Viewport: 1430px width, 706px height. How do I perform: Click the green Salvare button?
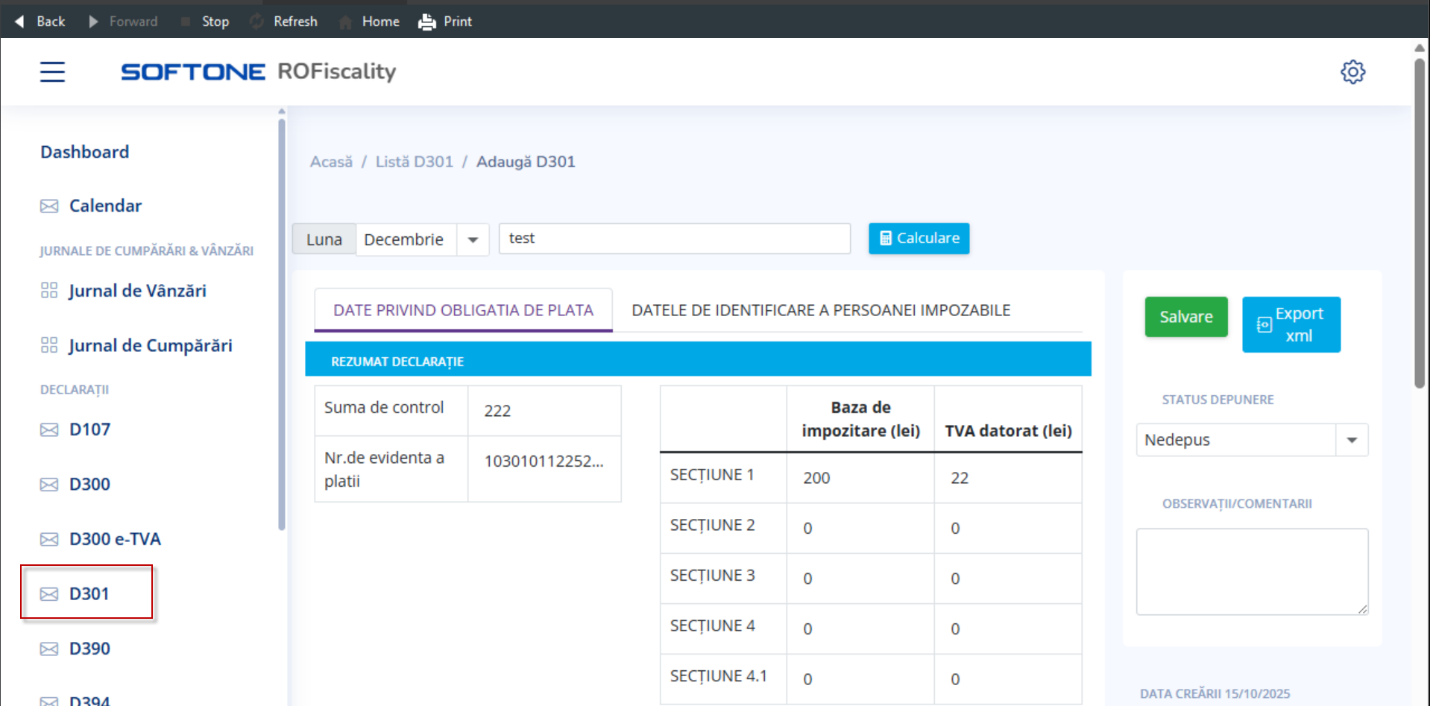(1185, 317)
